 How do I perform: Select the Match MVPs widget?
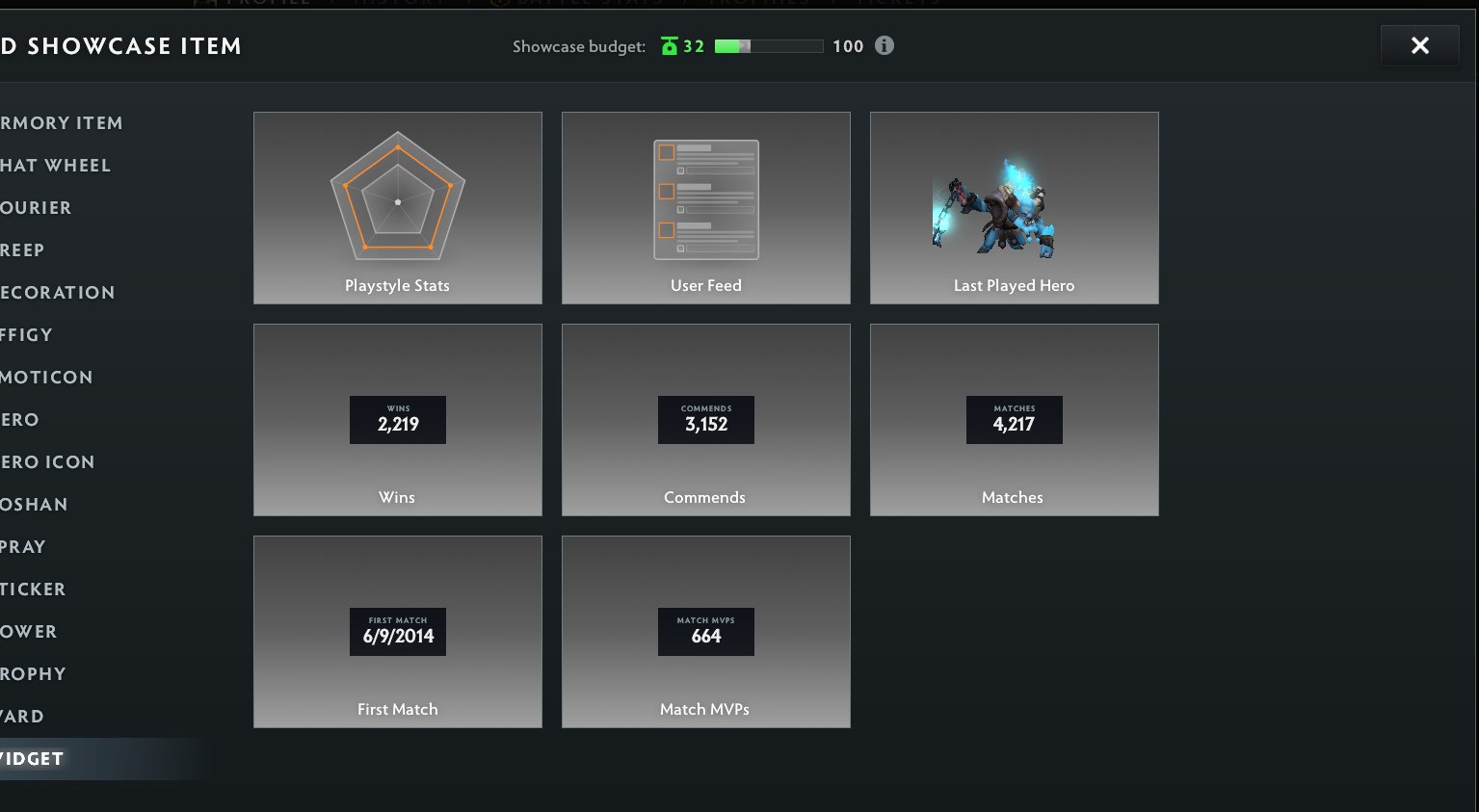coord(706,632)
